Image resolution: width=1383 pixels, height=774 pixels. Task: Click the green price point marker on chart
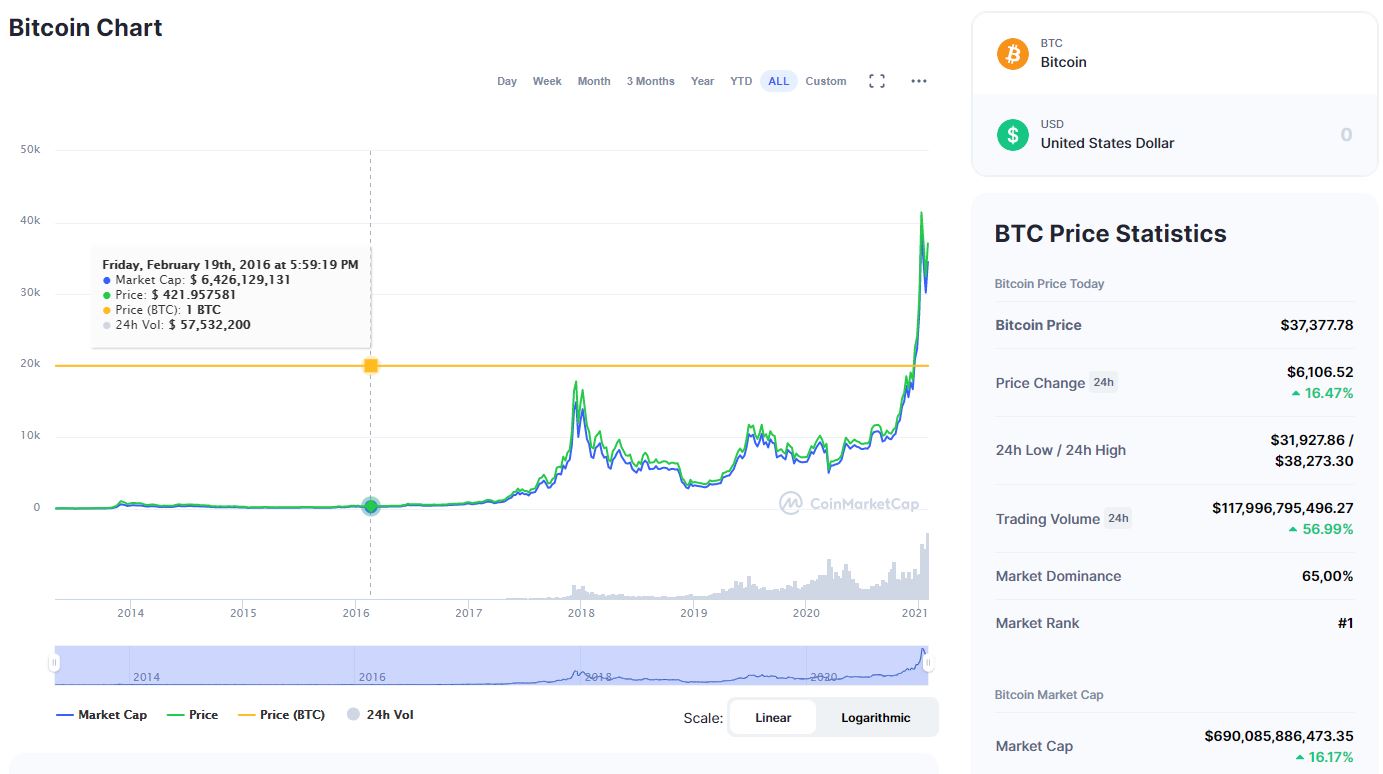pos(371,506)
